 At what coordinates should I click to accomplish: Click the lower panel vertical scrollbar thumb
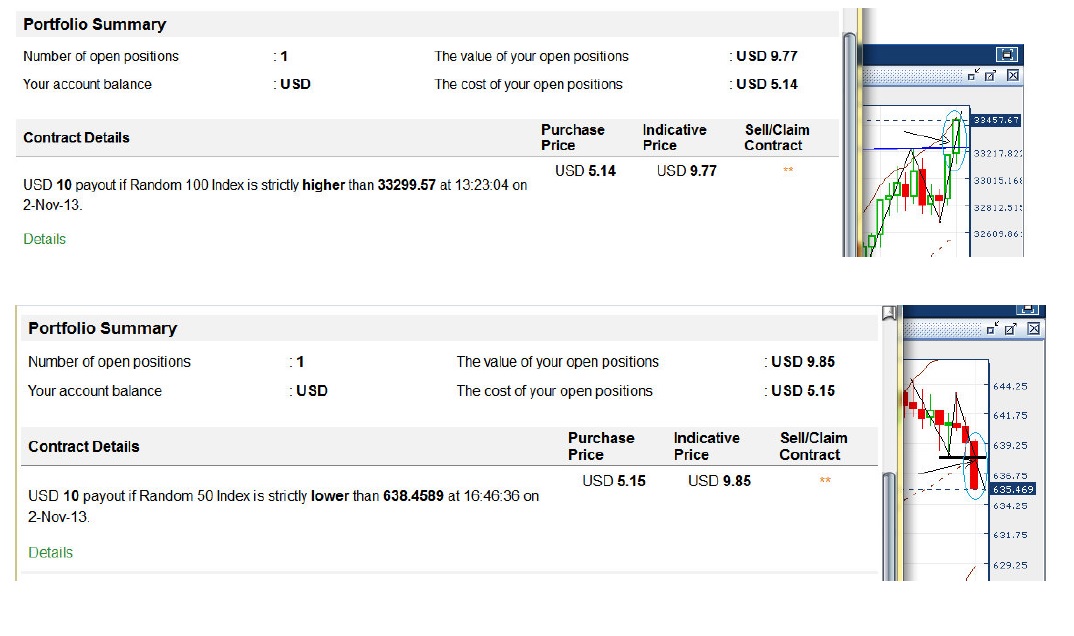889,526
